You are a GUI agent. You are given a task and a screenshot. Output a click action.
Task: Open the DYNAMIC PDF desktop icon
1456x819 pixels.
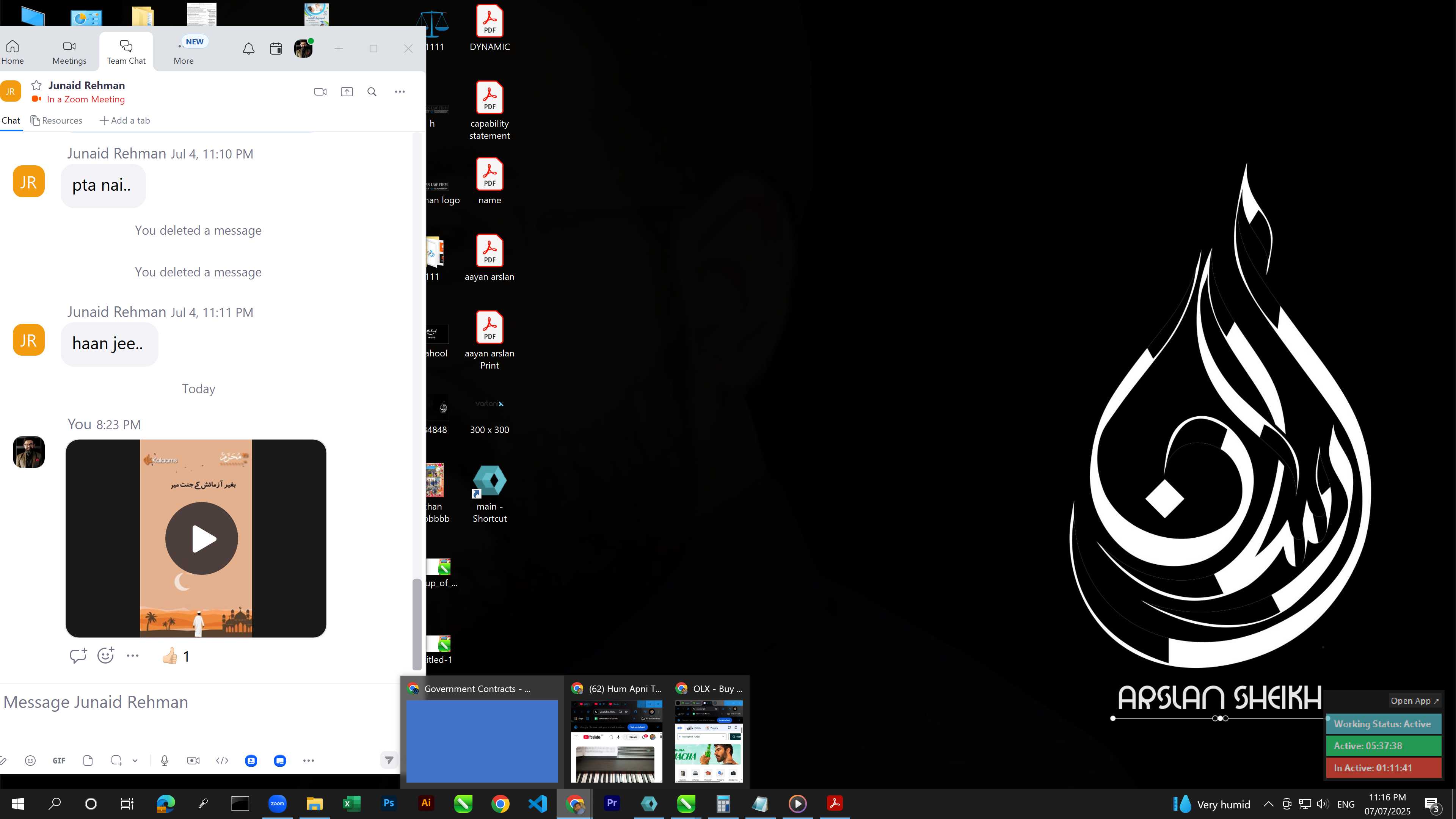click(x=490, y=28)
